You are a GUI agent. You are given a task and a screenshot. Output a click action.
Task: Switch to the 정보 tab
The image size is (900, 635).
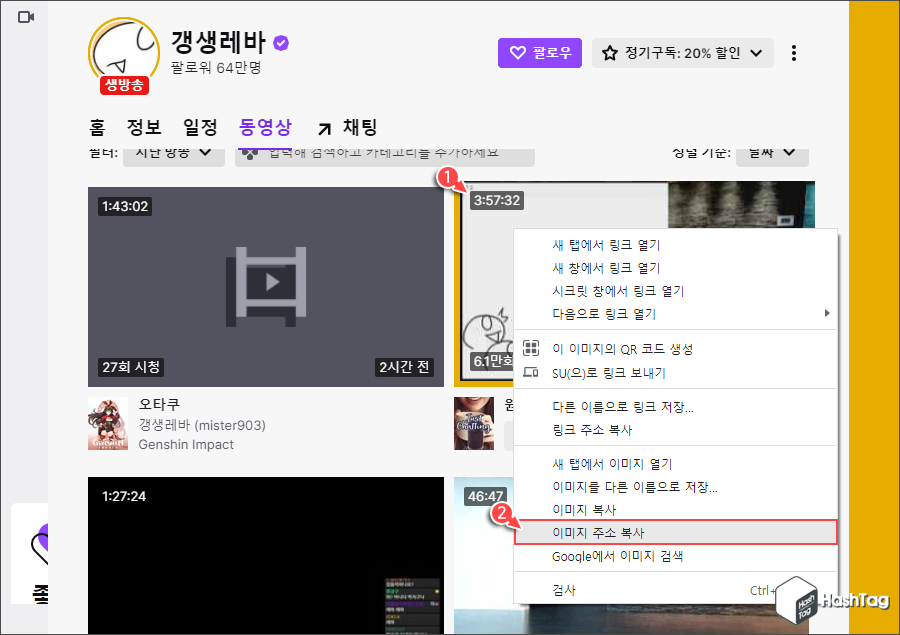coord(143,127)
